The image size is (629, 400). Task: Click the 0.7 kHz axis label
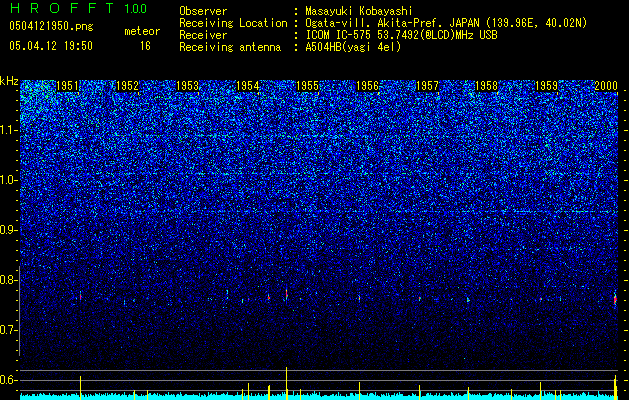pos(9,330)
